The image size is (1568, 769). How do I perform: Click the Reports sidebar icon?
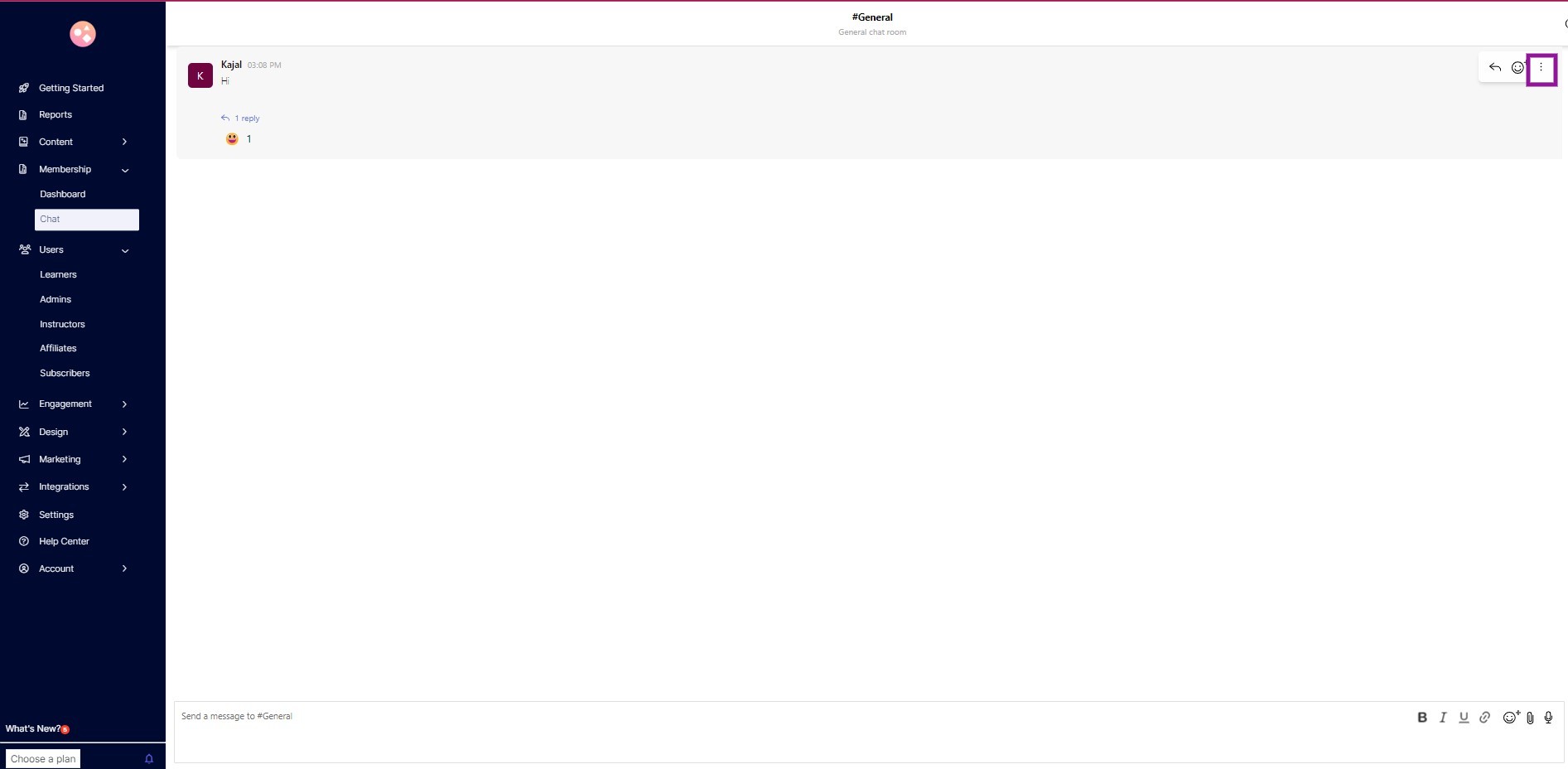[23, 115]
